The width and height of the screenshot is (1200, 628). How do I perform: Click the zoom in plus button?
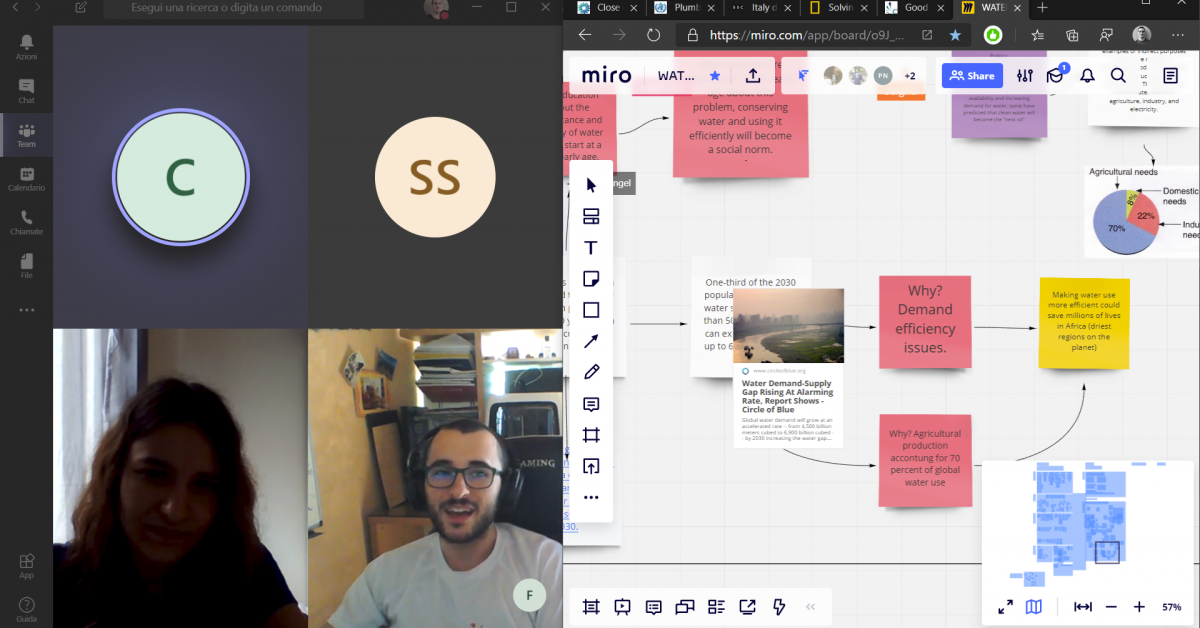click(x=1139, y=607)
